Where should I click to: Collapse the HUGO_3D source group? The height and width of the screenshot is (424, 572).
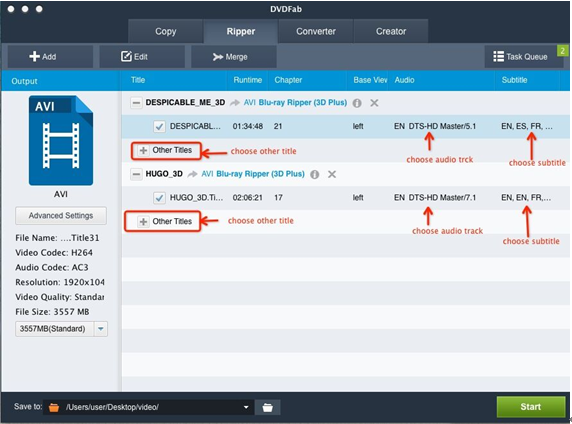click(136, 174)
